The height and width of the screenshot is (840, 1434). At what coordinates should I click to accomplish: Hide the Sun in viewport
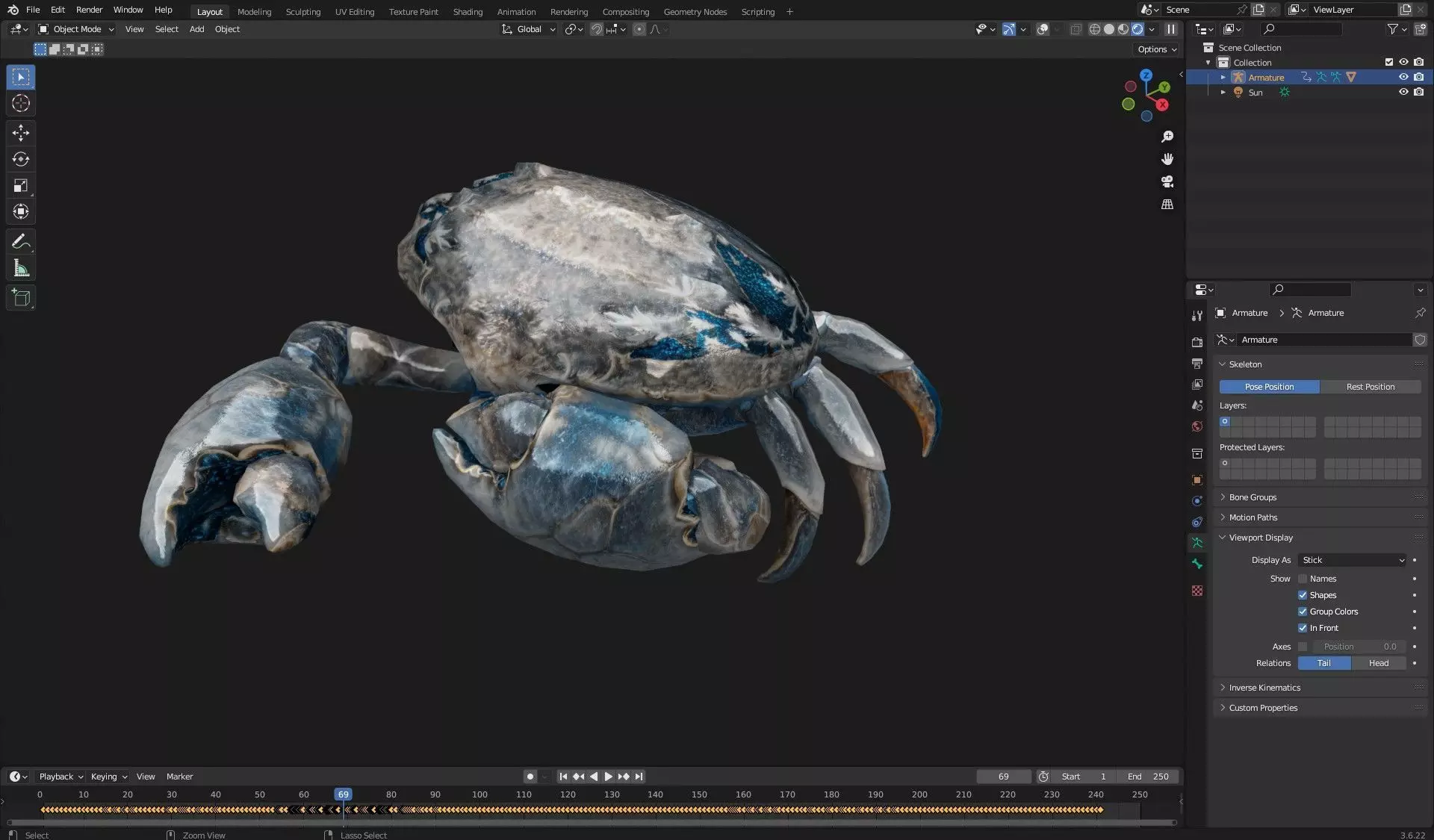(1403, 92)
